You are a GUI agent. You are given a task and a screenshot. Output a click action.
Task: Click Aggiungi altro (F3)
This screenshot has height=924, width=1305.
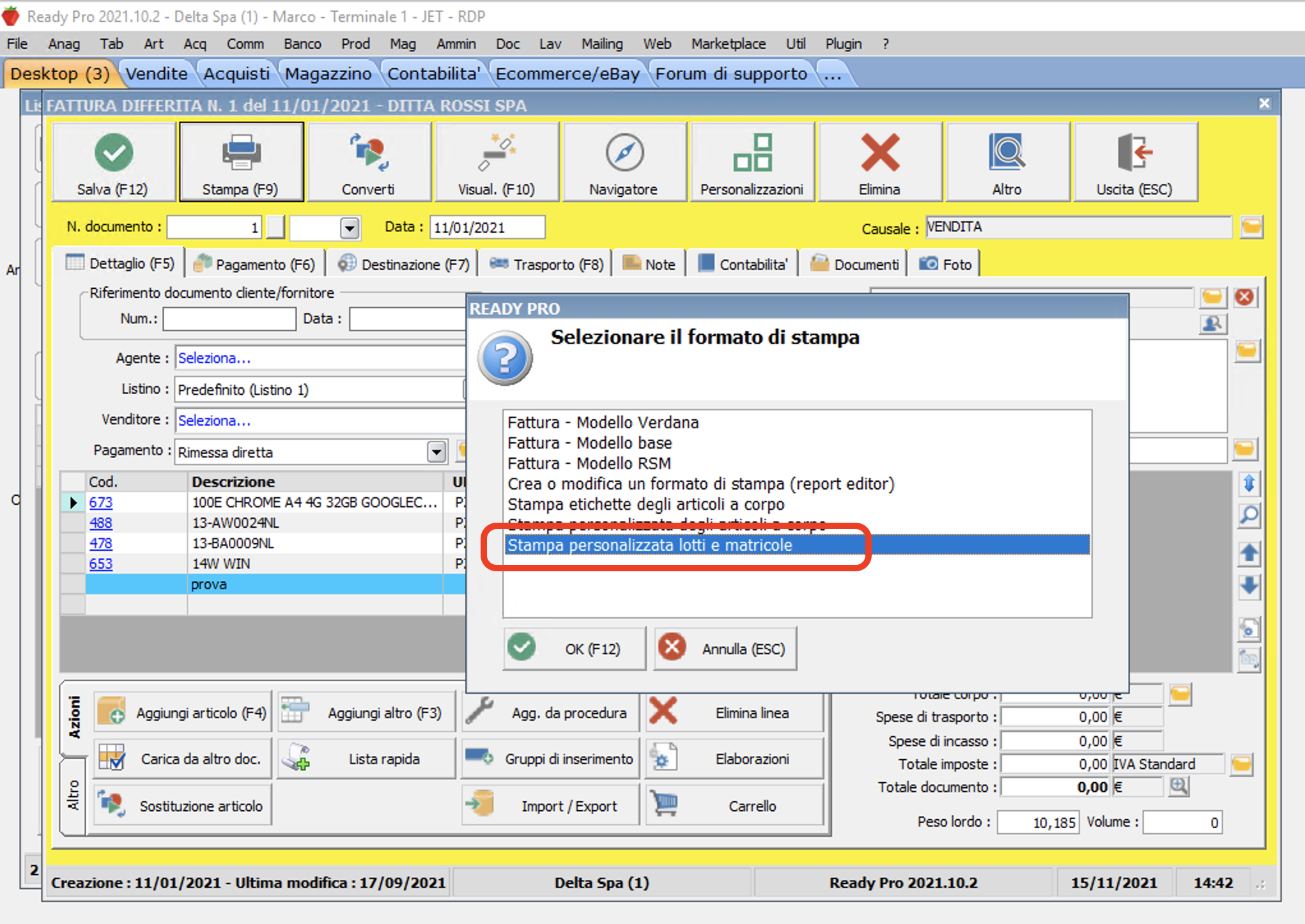click(367, 712)
